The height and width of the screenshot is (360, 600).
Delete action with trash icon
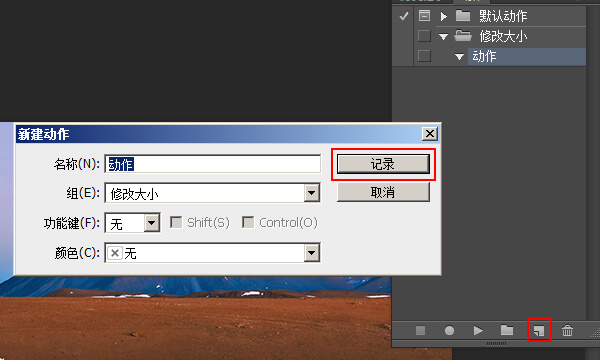(567, 330)
